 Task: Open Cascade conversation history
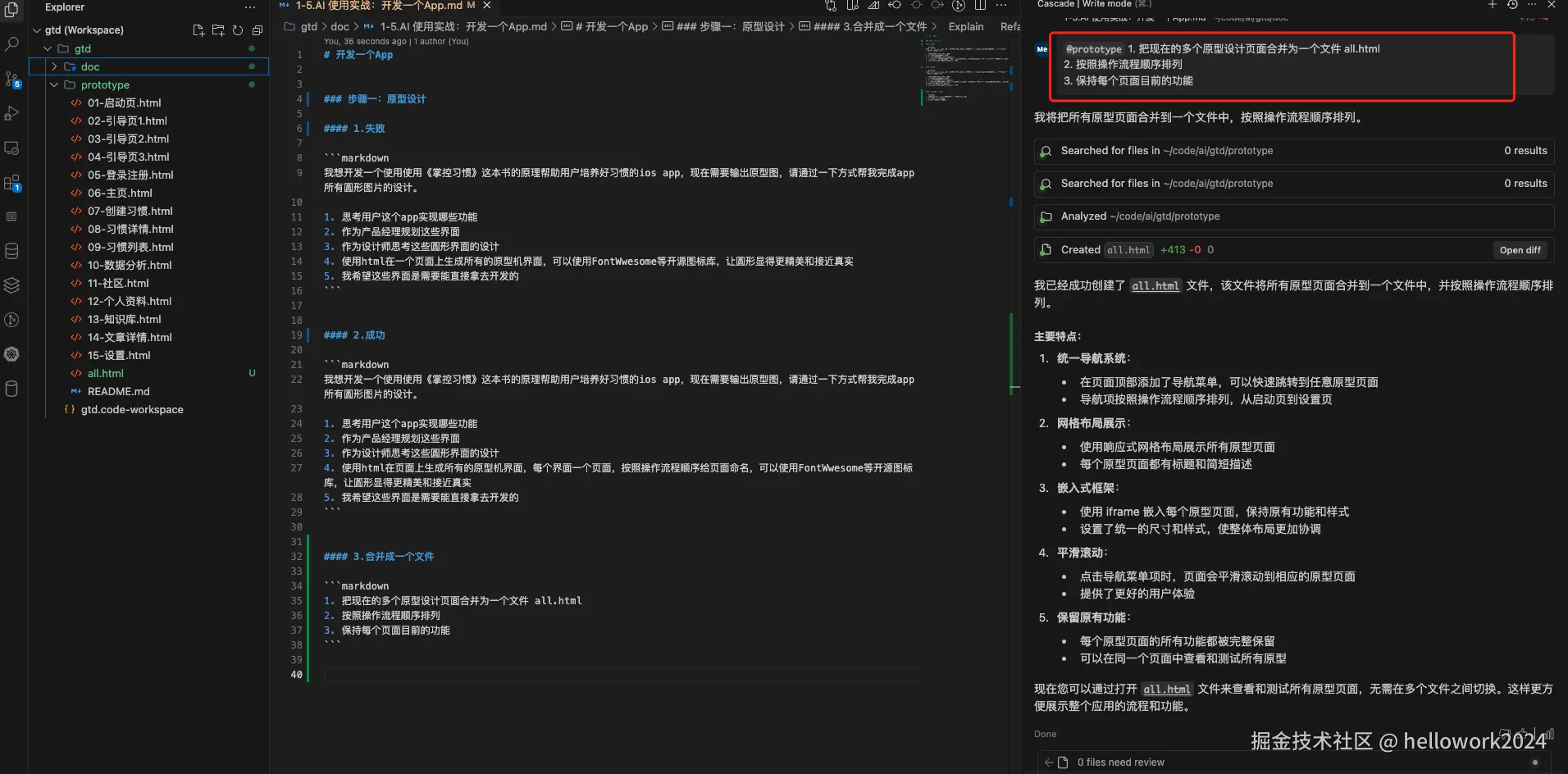(x=1512, y=5)
